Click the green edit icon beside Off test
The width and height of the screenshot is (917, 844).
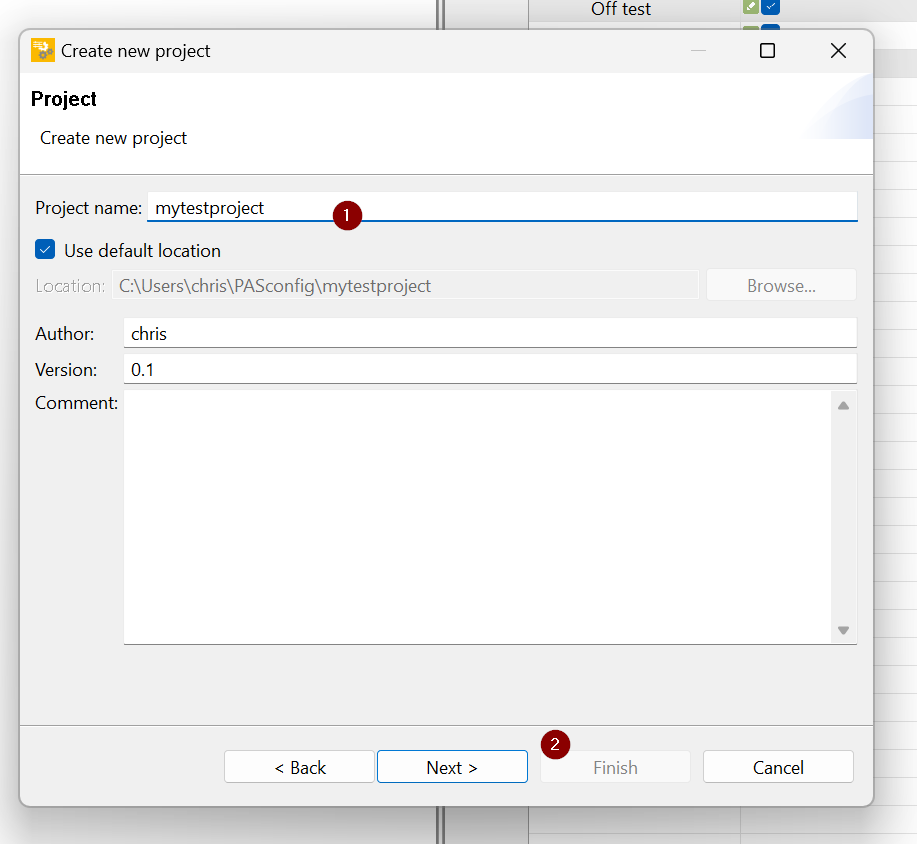pos(751,6)
